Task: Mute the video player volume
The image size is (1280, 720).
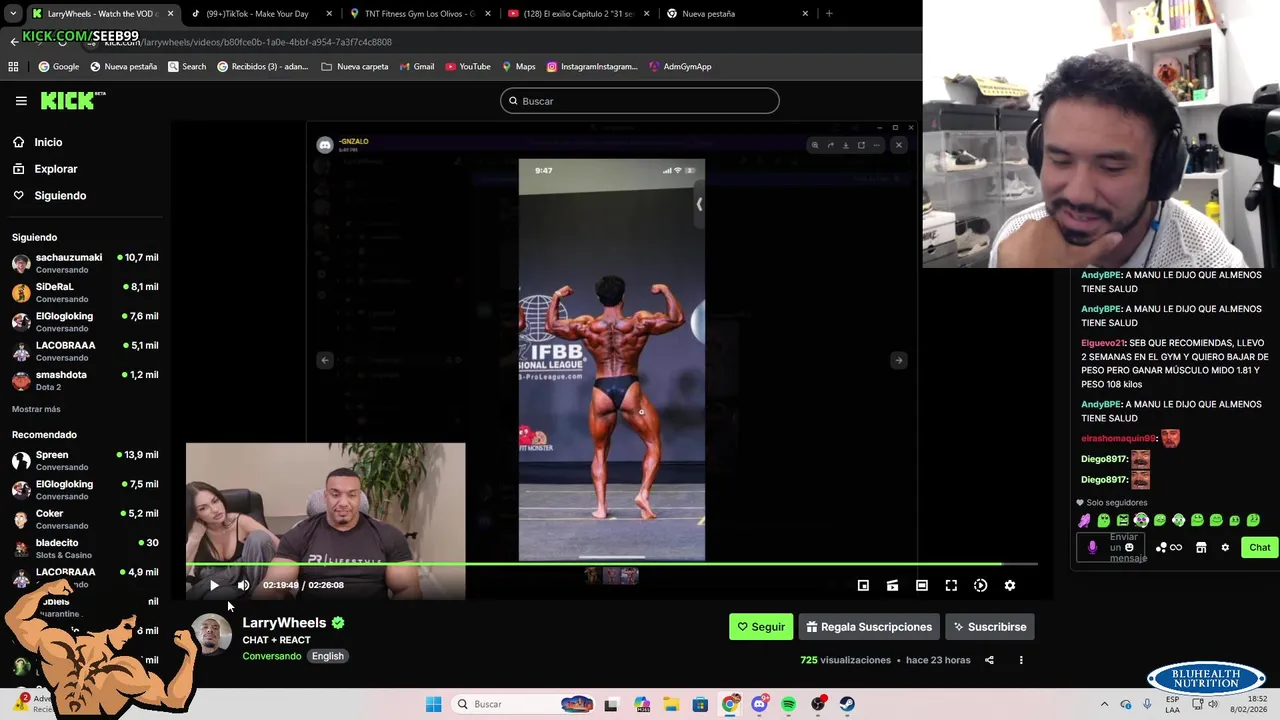Action: pos(243,585)
